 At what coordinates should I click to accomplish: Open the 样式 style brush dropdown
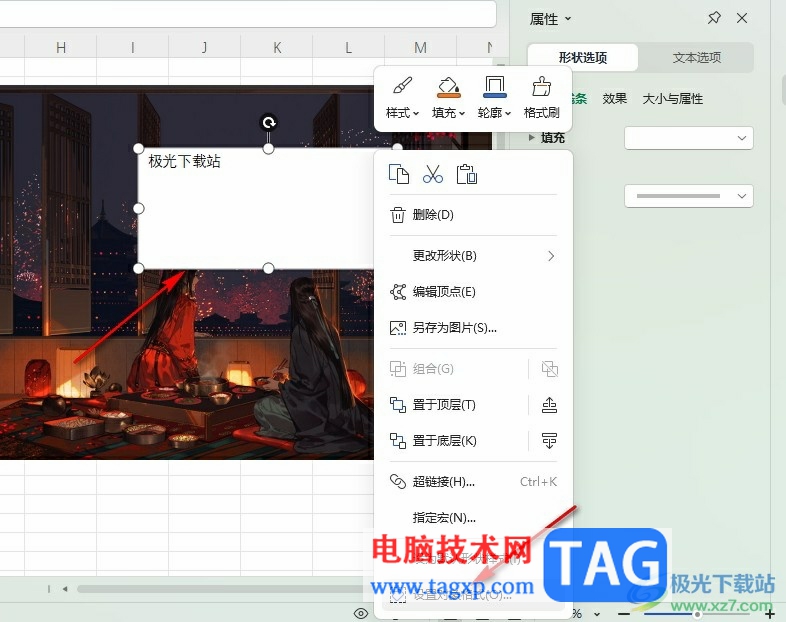point(403,98)
